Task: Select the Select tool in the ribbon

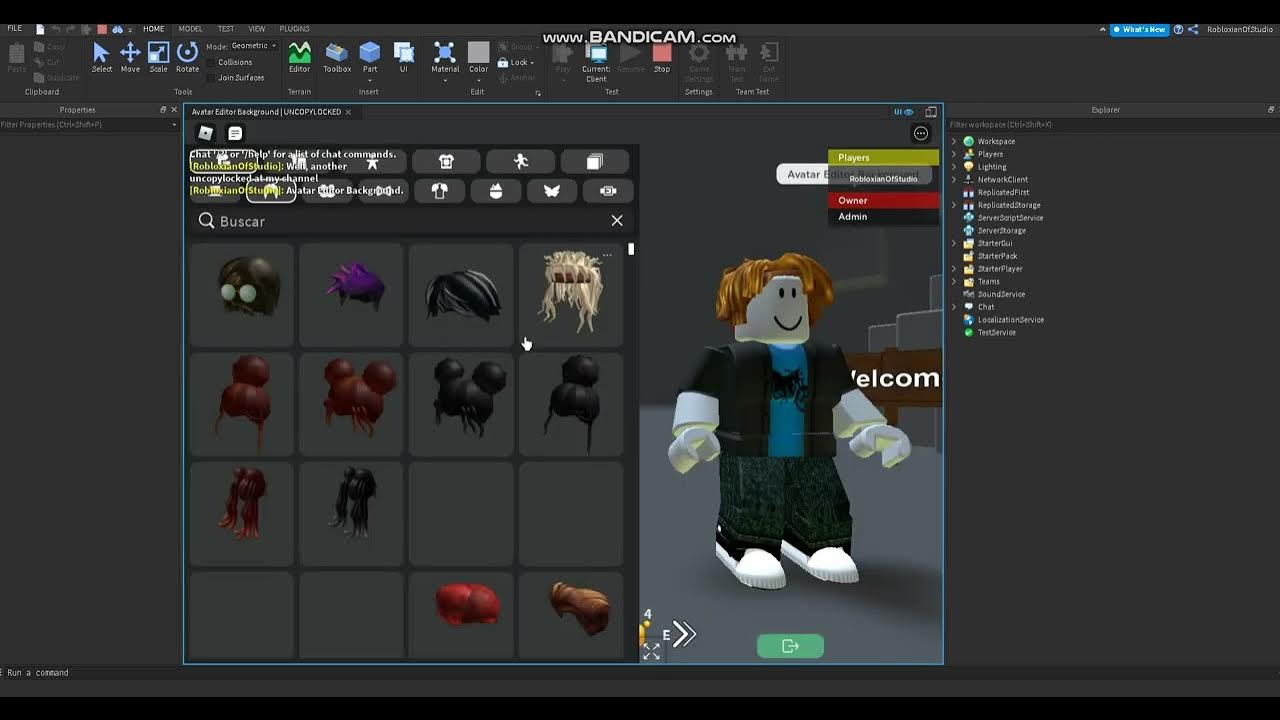Action: pos(101,57)
